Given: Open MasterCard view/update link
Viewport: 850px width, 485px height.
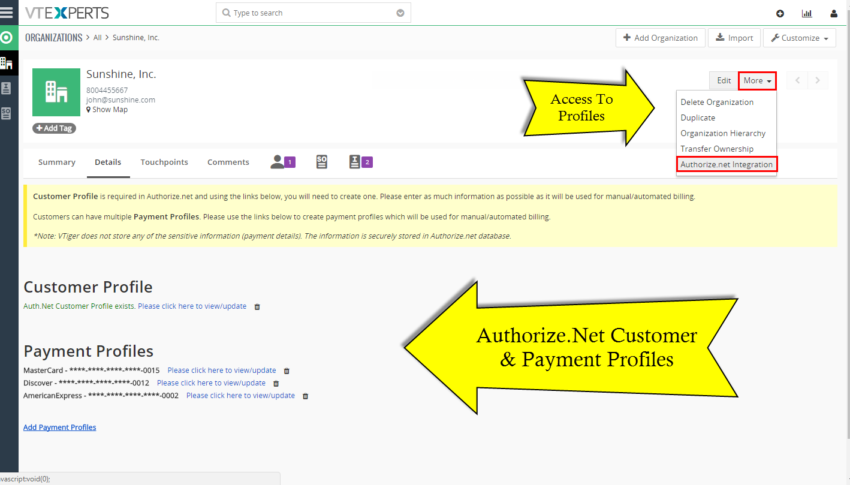Looking at the screenshot, I should [222, 370].
